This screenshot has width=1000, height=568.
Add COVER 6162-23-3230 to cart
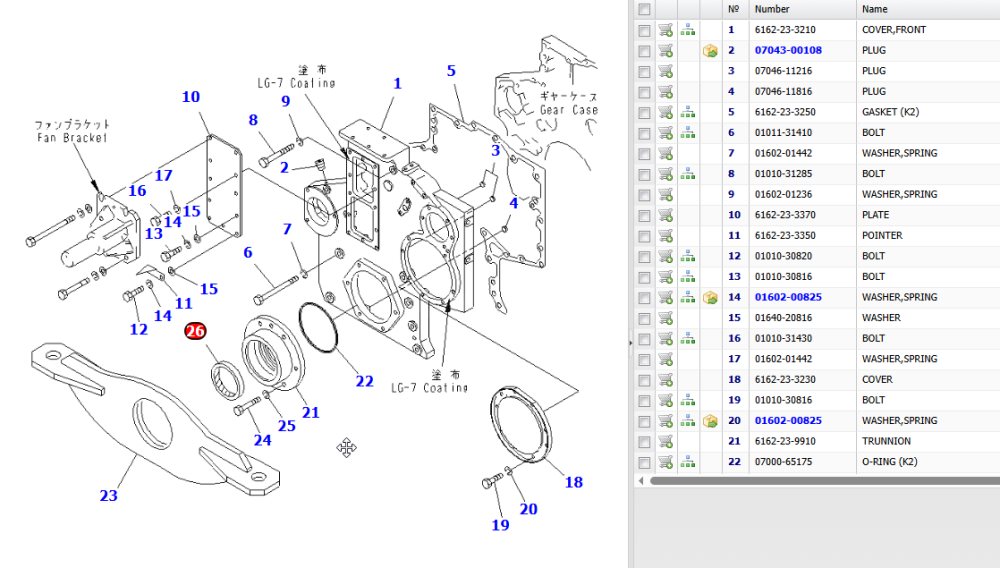[666, 379]
